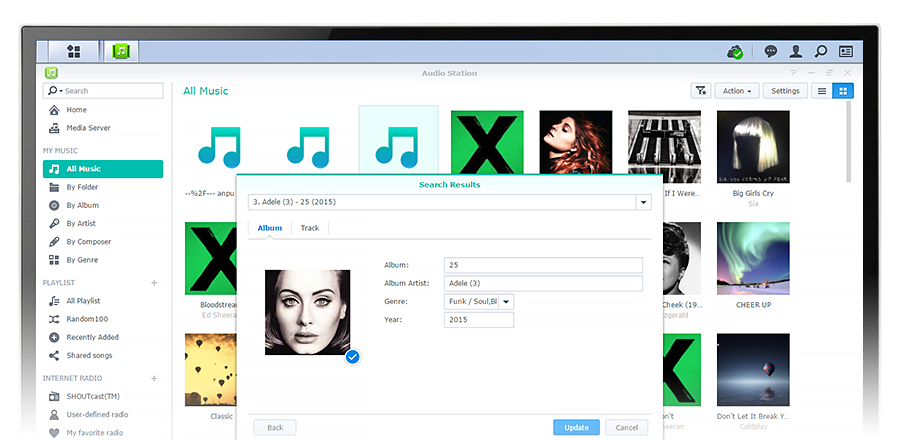Open the notifications speech bubble icon
The image size is (900, 440).
pos(771,51)
